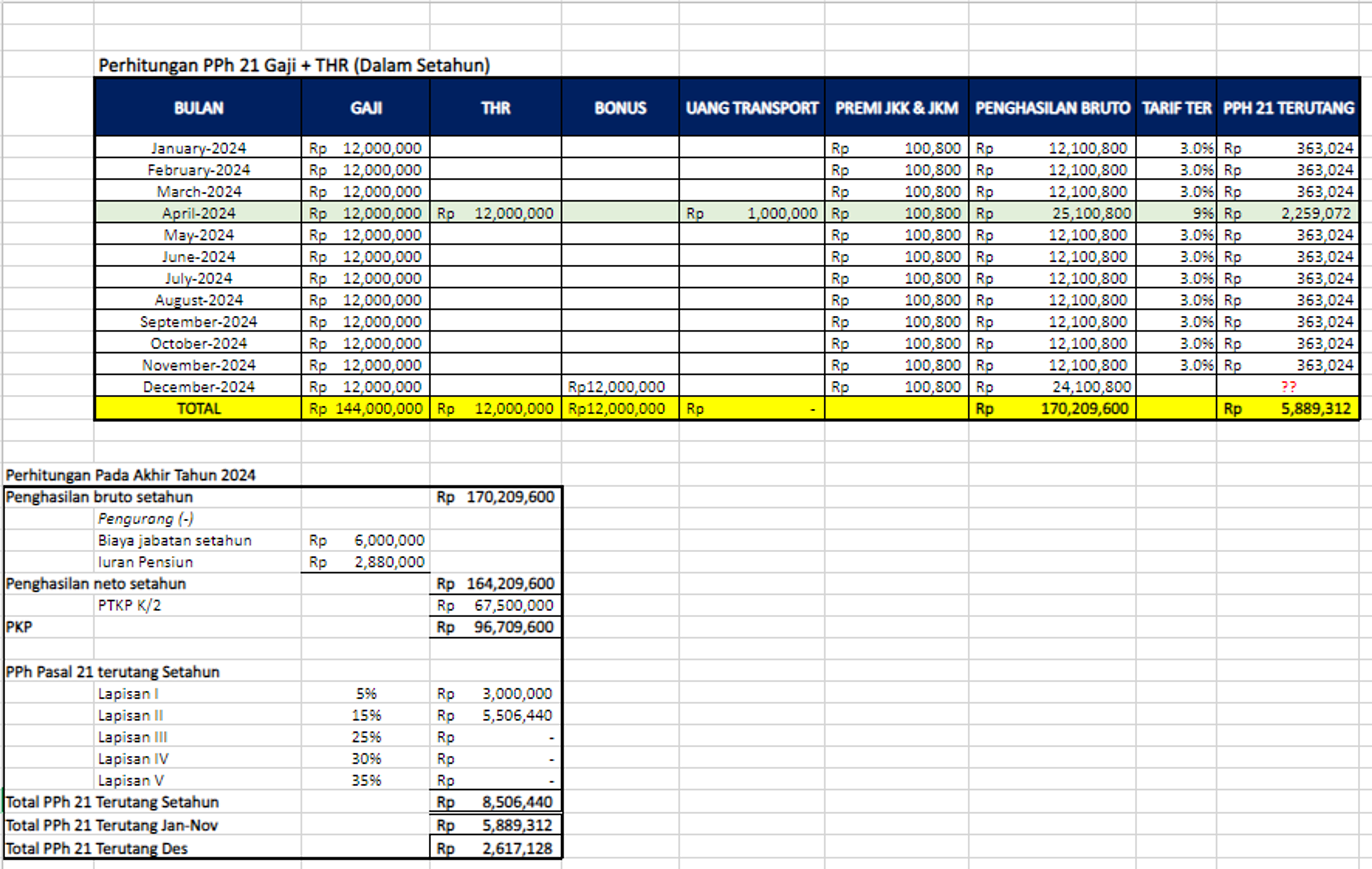
Task: Select Total PPh 21 Terutang Des value
Action: tap(496, 848)
